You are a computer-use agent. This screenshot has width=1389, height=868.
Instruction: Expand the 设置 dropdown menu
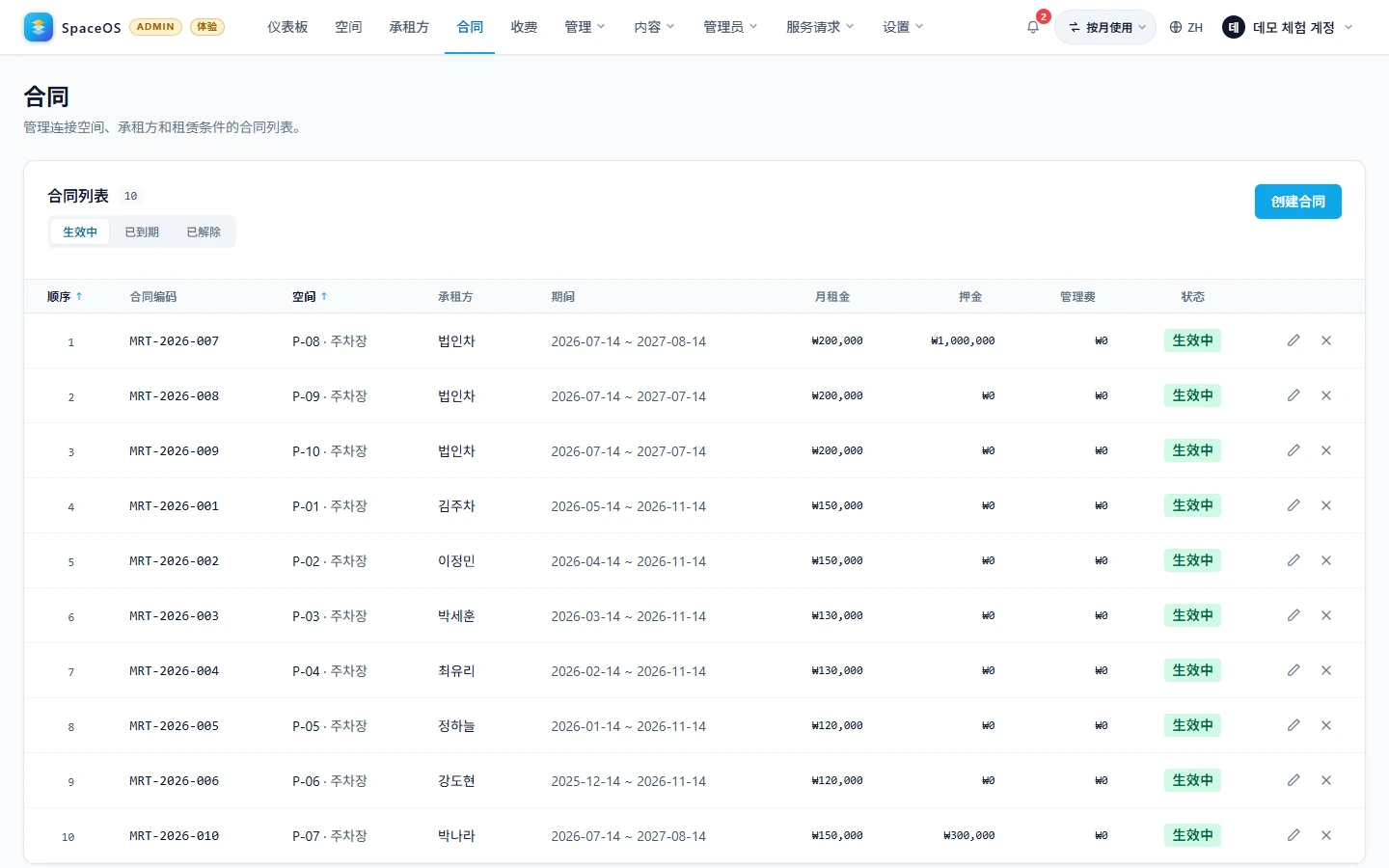[x=903, y=27]
